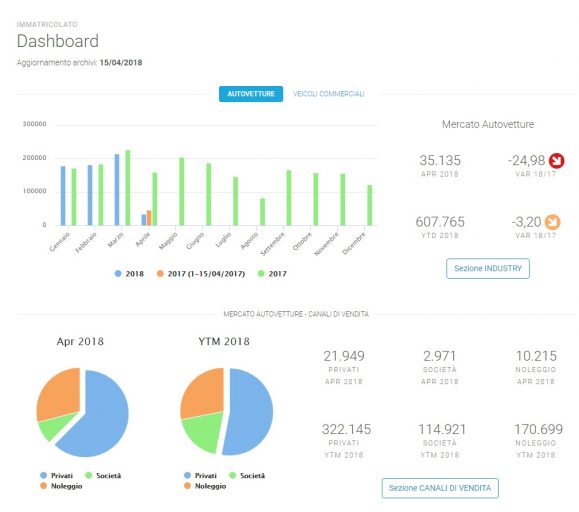Switch to VEICOLI COMMERCIALI tab
The height and width of the screenshot is (512, 579).
[x=329, y=94]
